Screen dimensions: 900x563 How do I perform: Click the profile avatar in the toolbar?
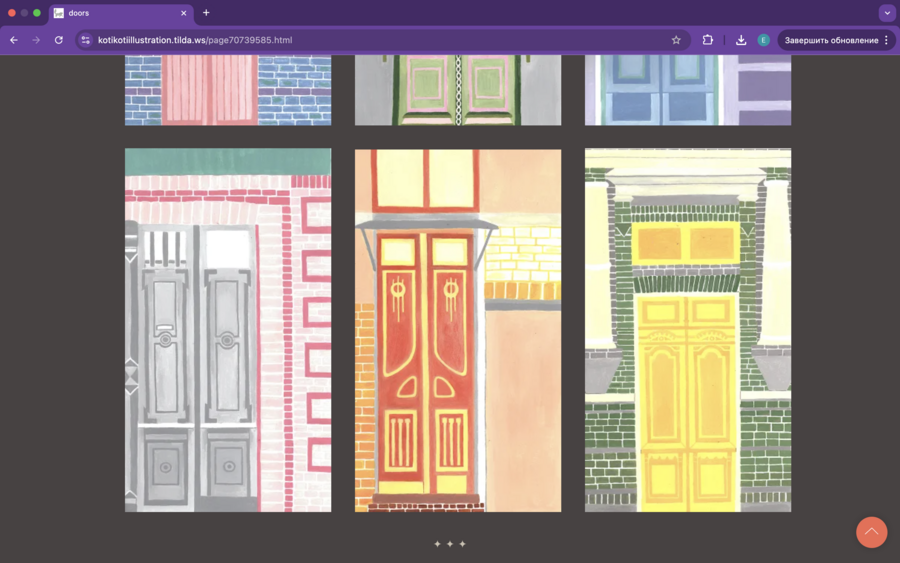(763, 40)
